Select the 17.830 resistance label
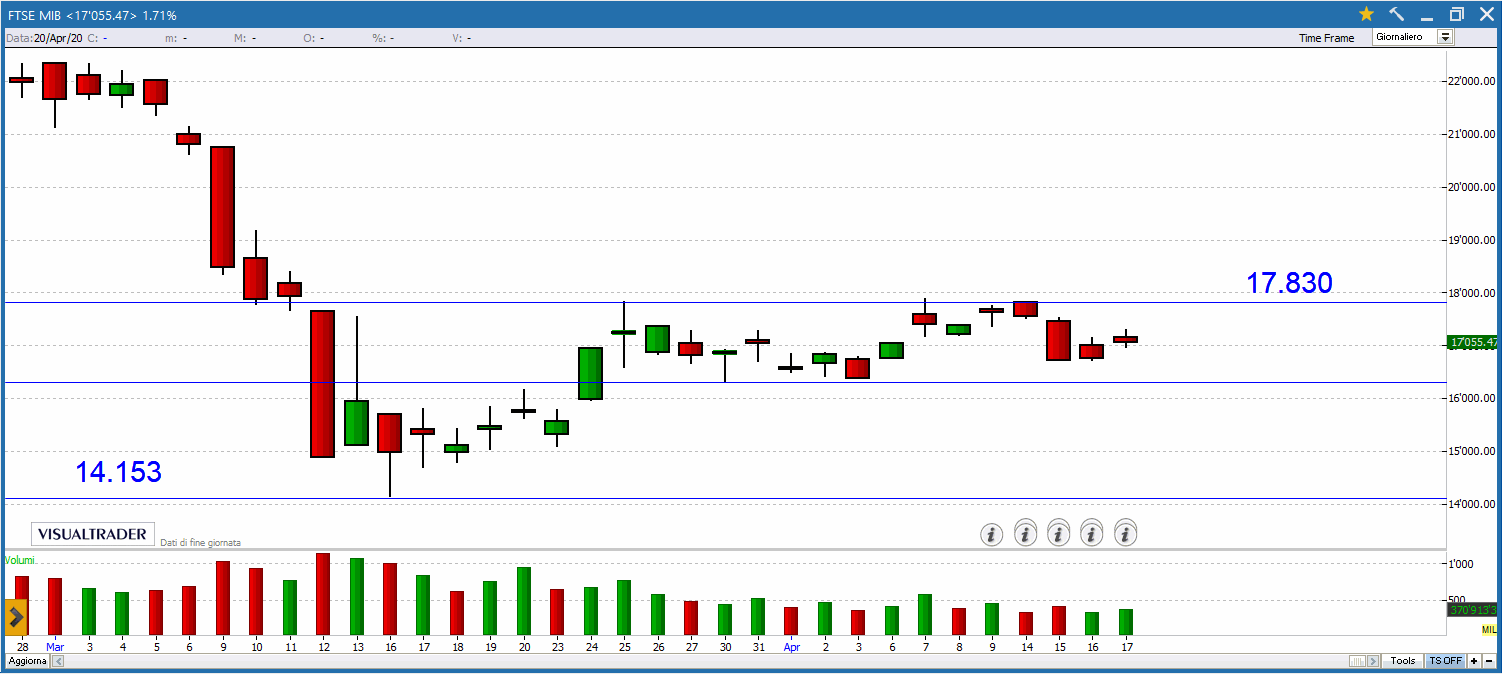 tap(1289, 283)
